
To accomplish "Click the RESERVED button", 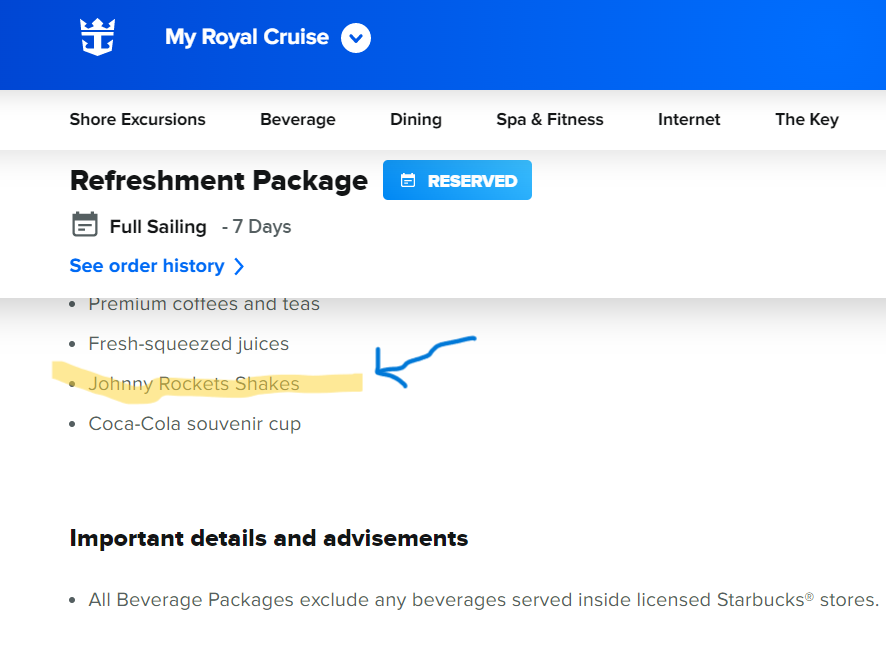I will (457, 180).
